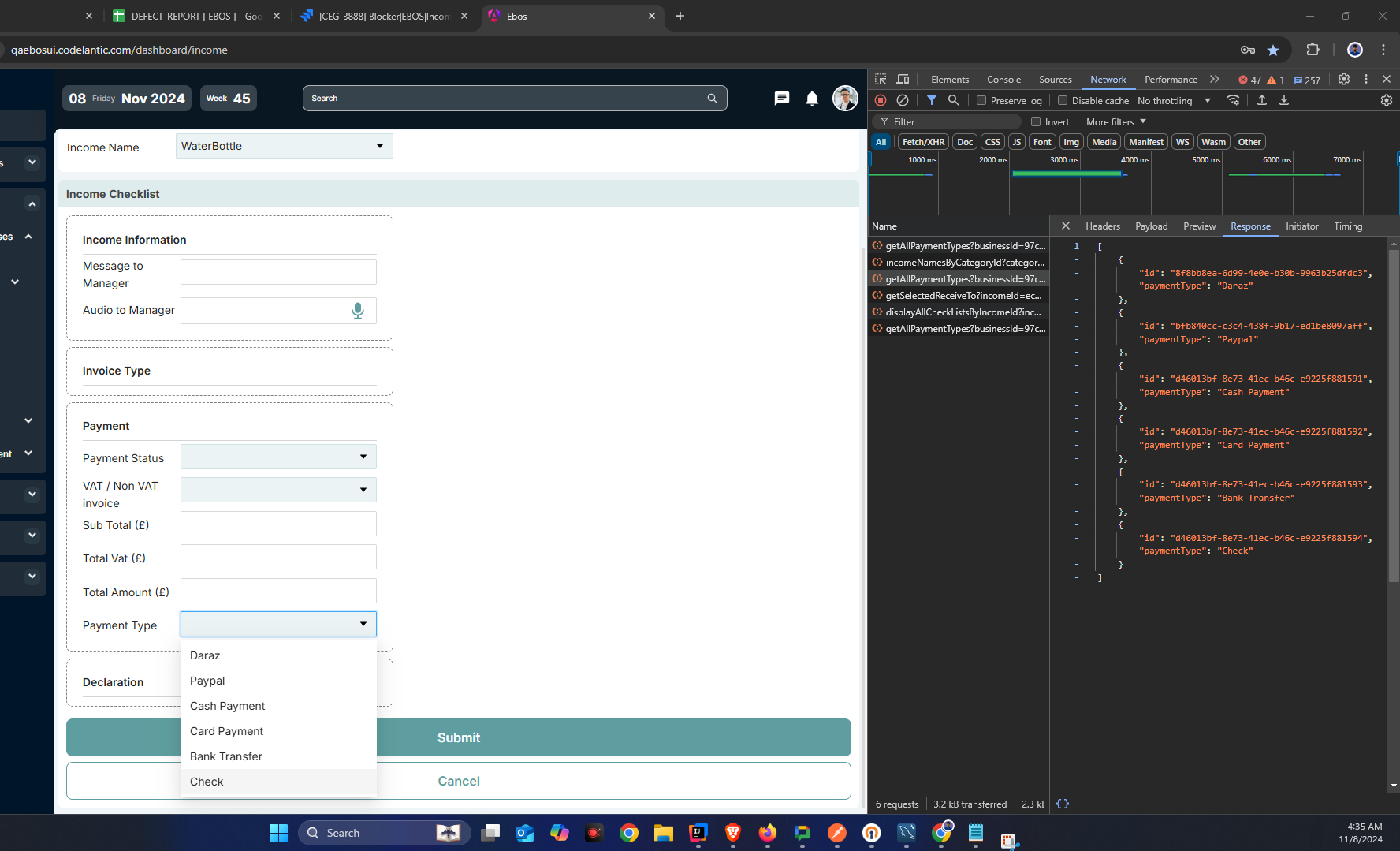This screenshot has height=851, width=1400.
Task: Open a new browser tab
Action: [x=680, y=16]
